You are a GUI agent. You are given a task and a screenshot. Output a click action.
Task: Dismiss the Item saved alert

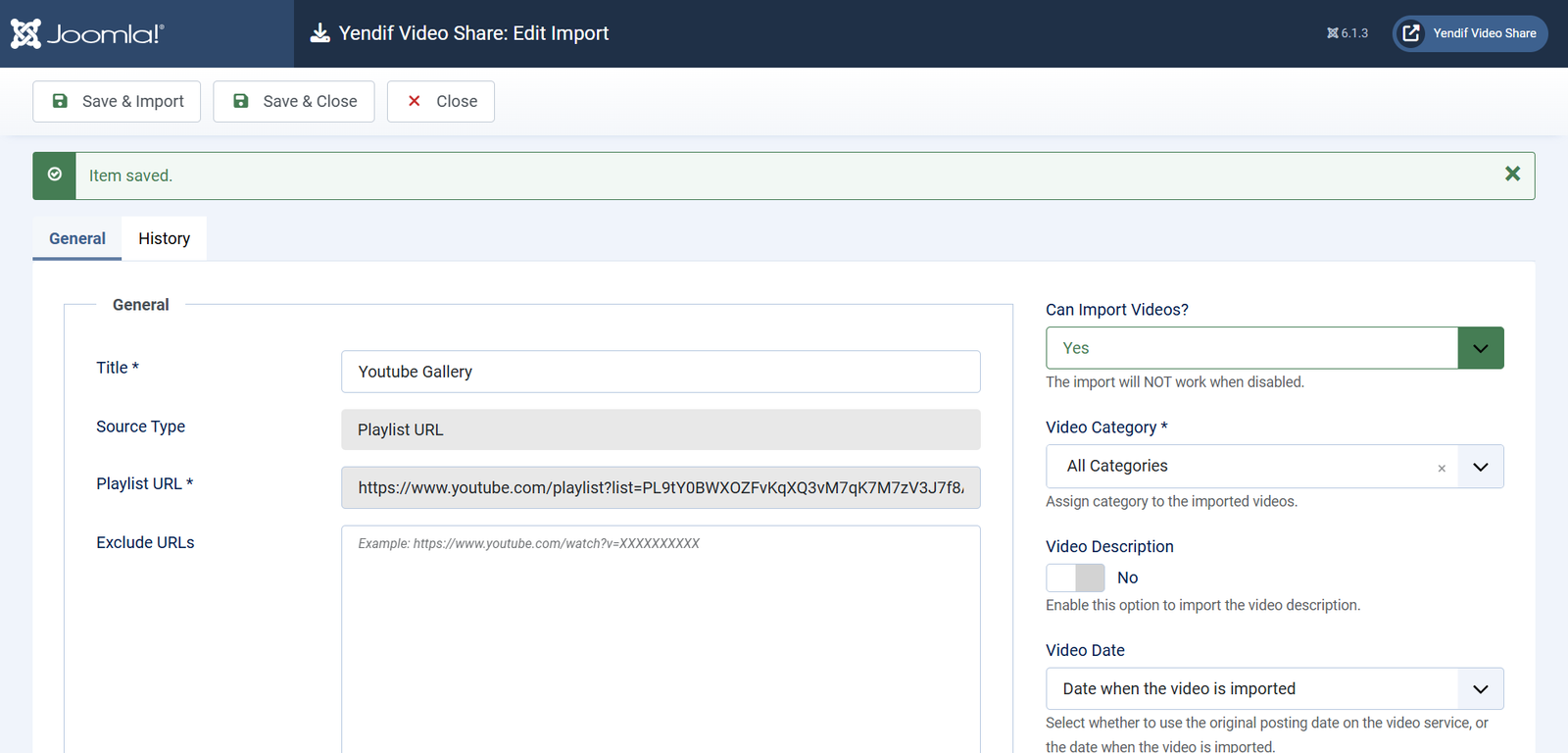1512,174
